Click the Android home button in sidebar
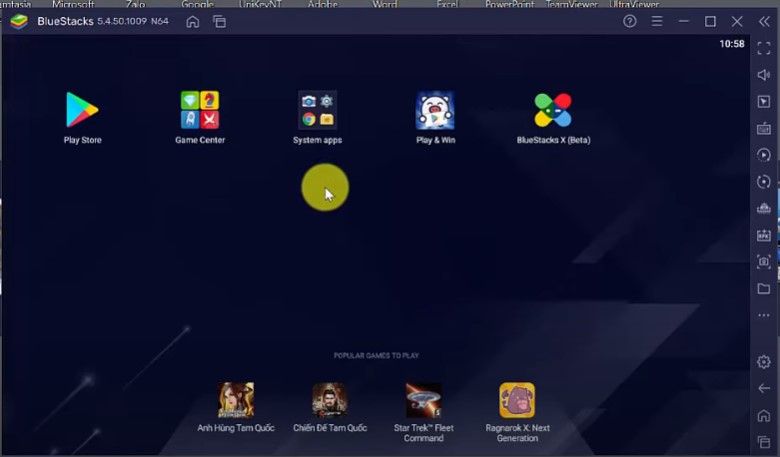The image size is (780, 457). click(x=764, y=415)
